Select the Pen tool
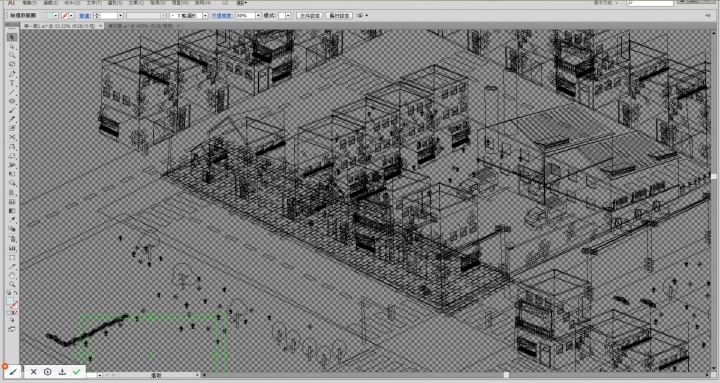Screen dimensions: 720x383 (x=12, y=73)
